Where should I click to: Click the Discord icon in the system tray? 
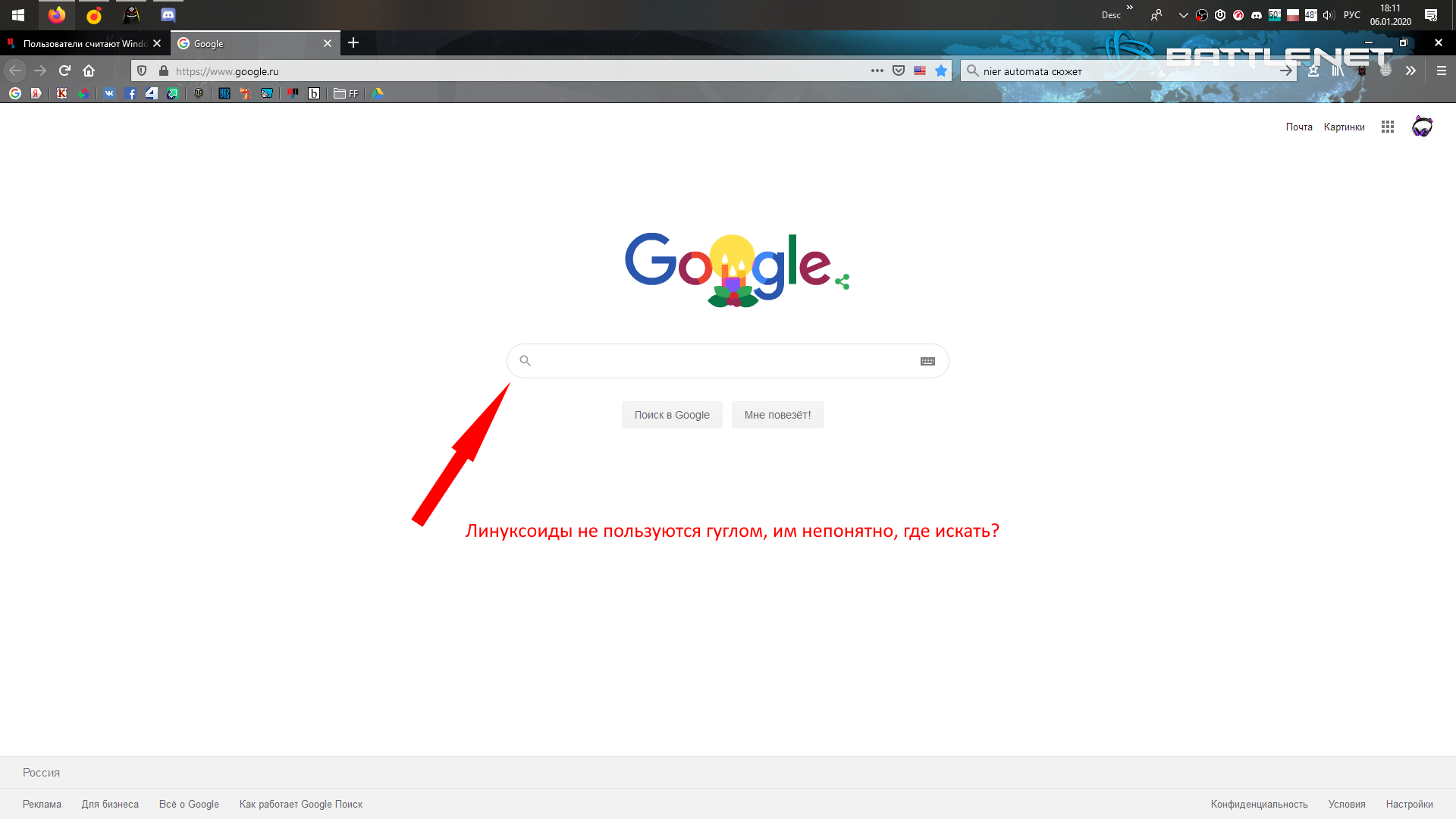[1257, 15]
